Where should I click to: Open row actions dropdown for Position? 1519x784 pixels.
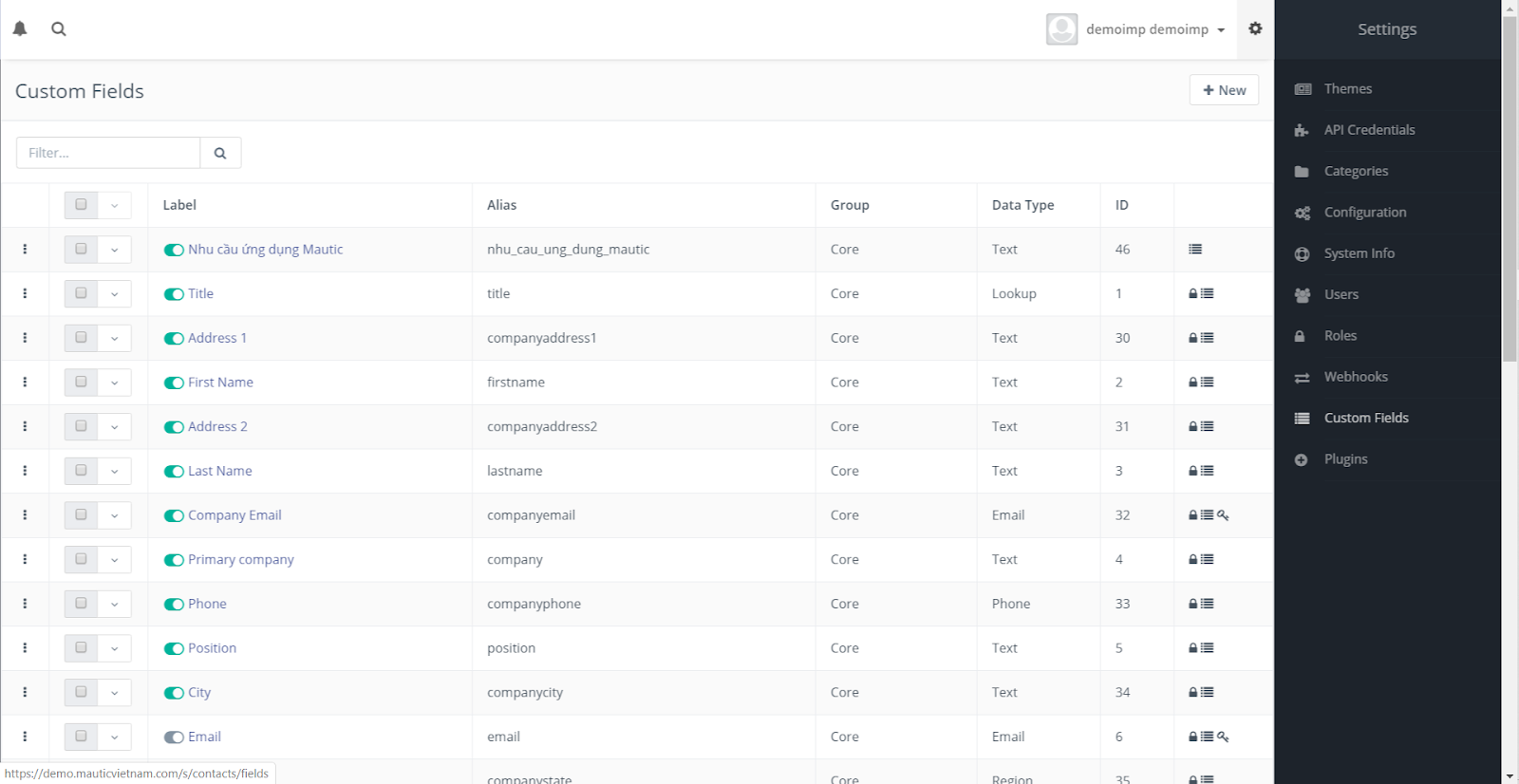click(114, 648)
